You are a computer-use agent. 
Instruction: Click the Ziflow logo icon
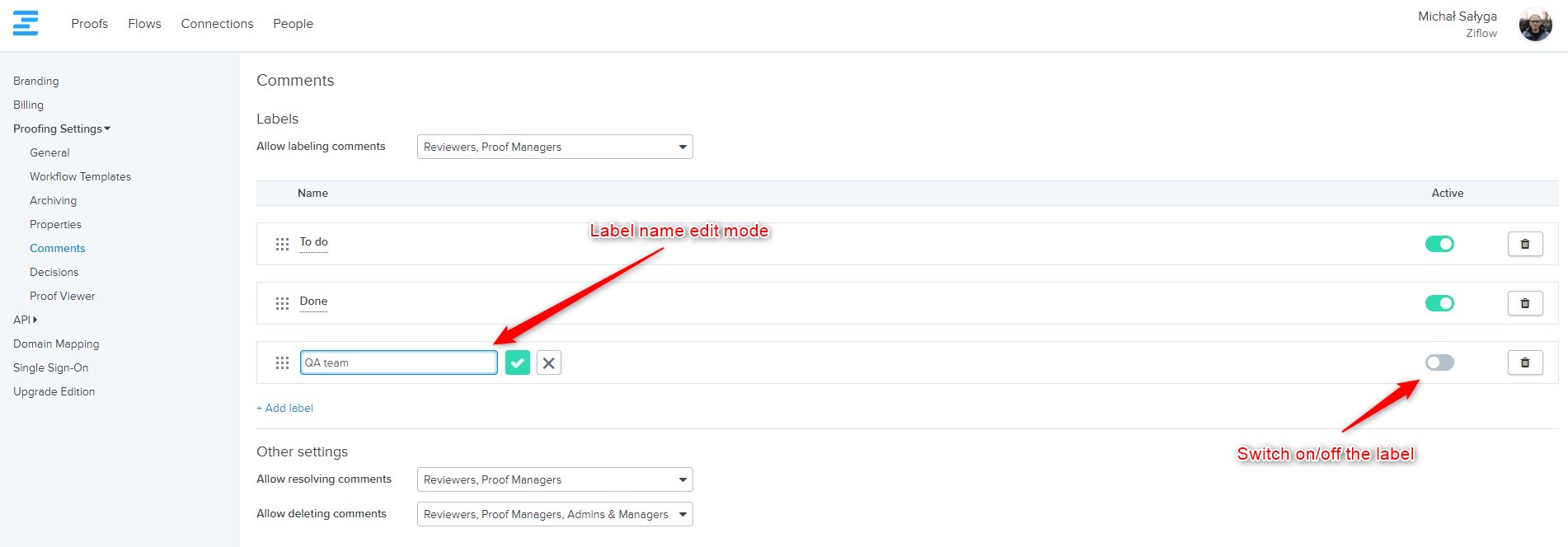pos(26,23)
